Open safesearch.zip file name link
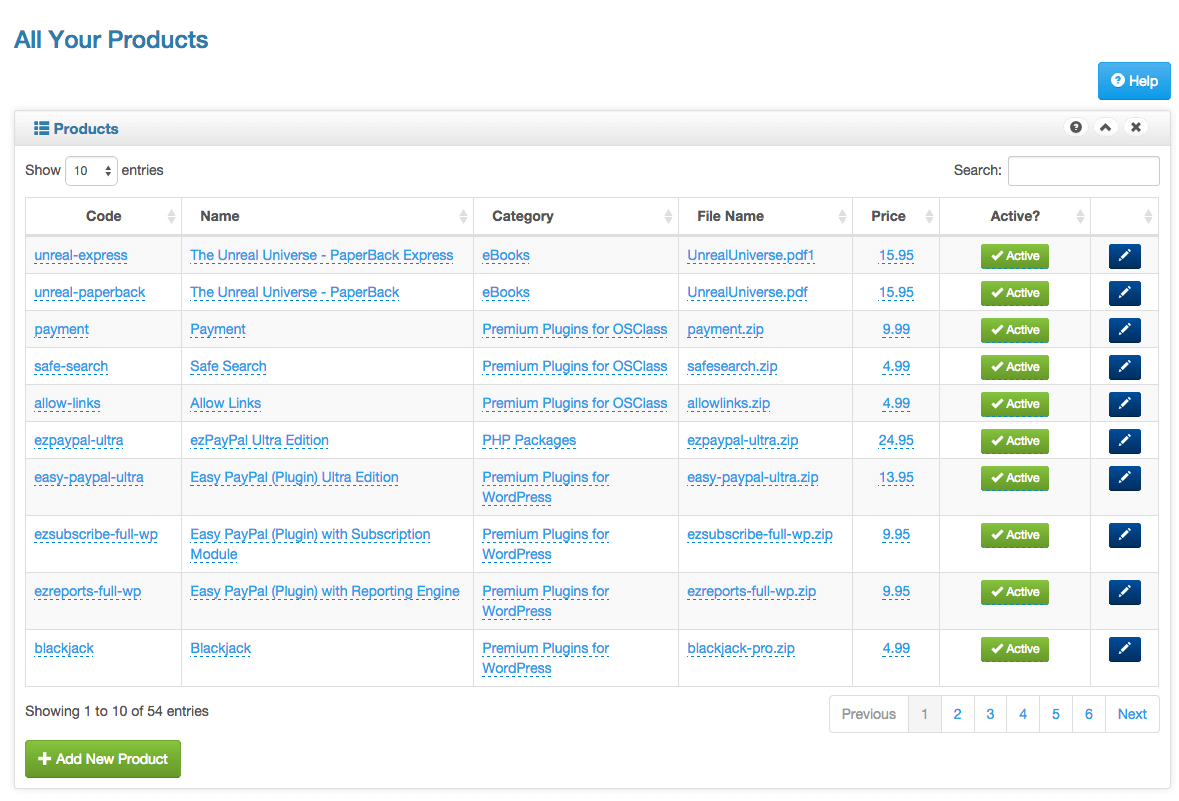The height and width of the screenshot is (801, 1179). pos(732,366)
